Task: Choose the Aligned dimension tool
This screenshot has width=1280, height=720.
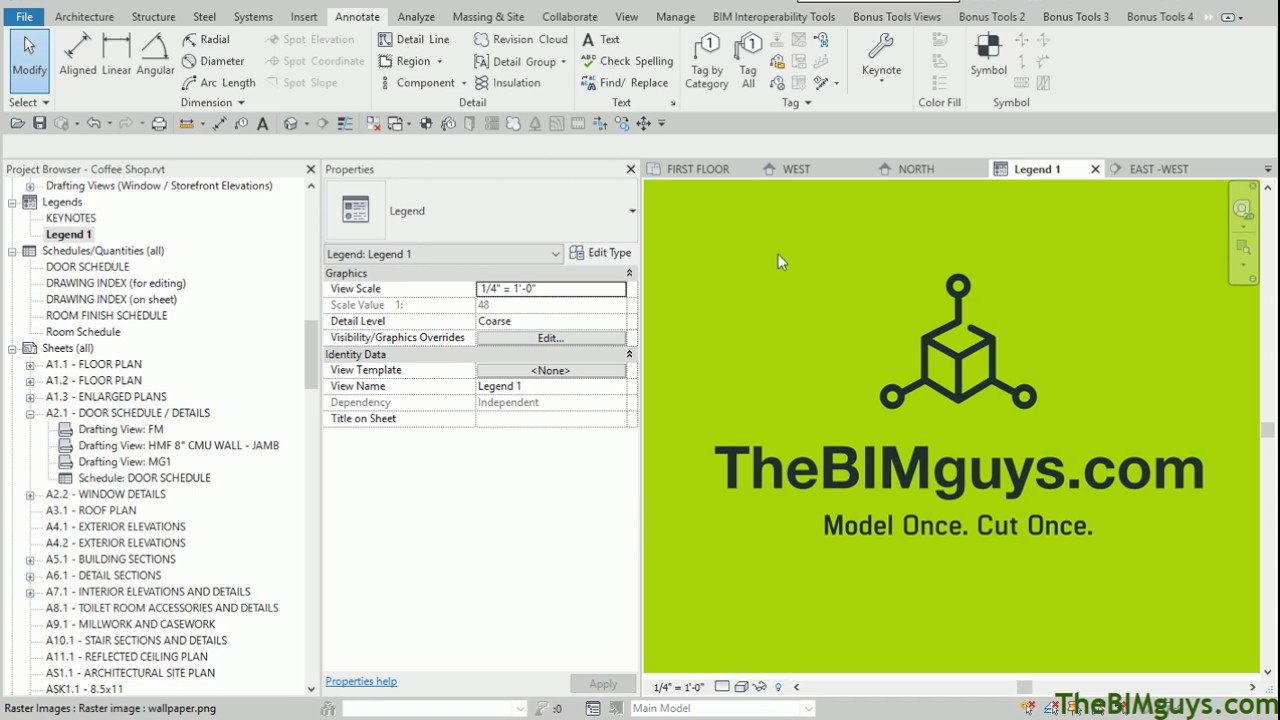Action: tap(78, 54)
